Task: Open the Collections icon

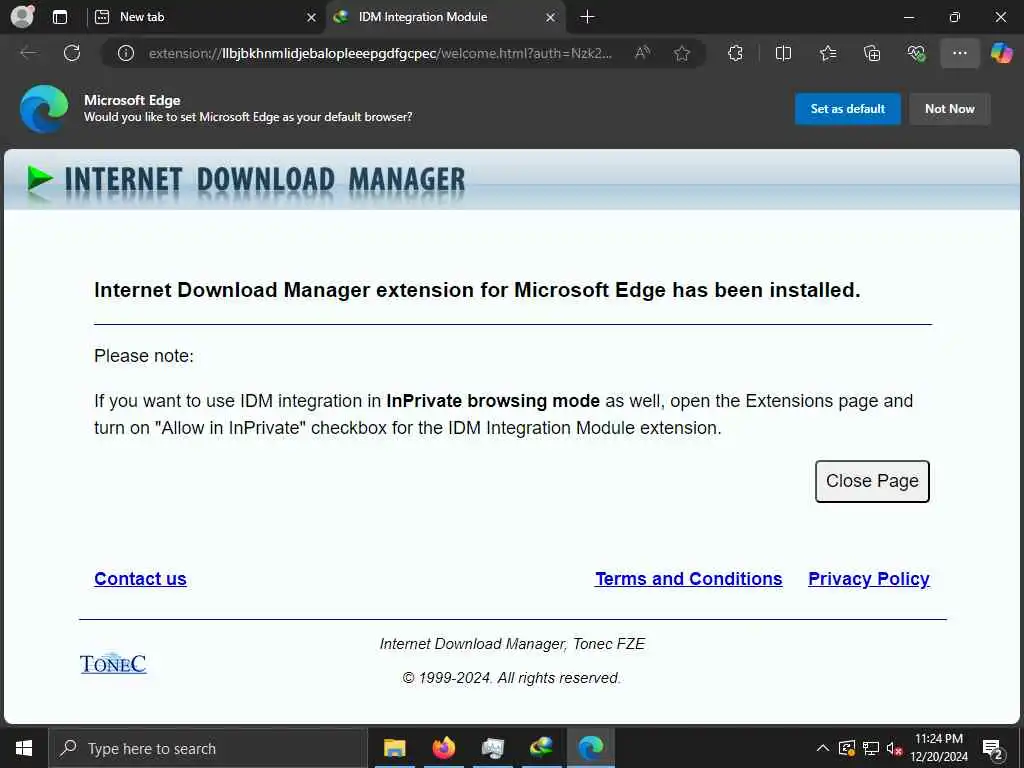Action: 872,53
